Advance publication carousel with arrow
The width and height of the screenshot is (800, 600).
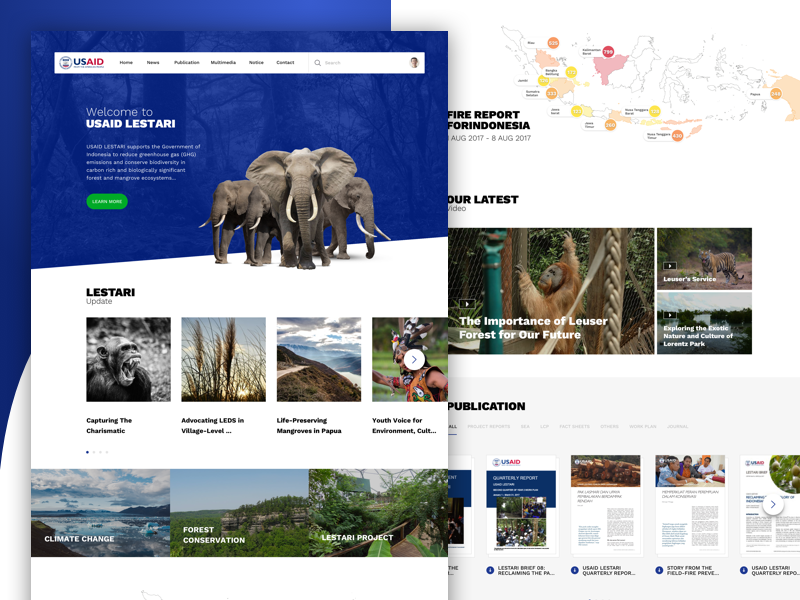tap(773, 504)
